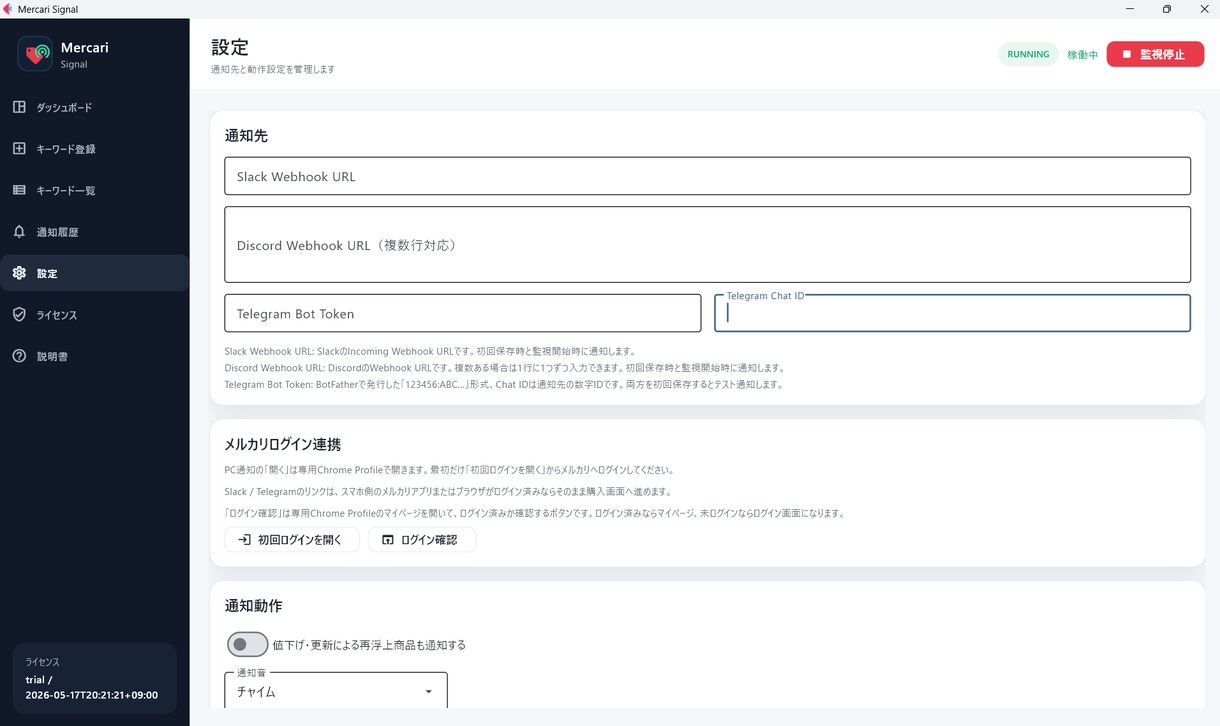Open the 通知履歴 section
1220x726 pixels.
pyautogui.click(x=95, y=232)
